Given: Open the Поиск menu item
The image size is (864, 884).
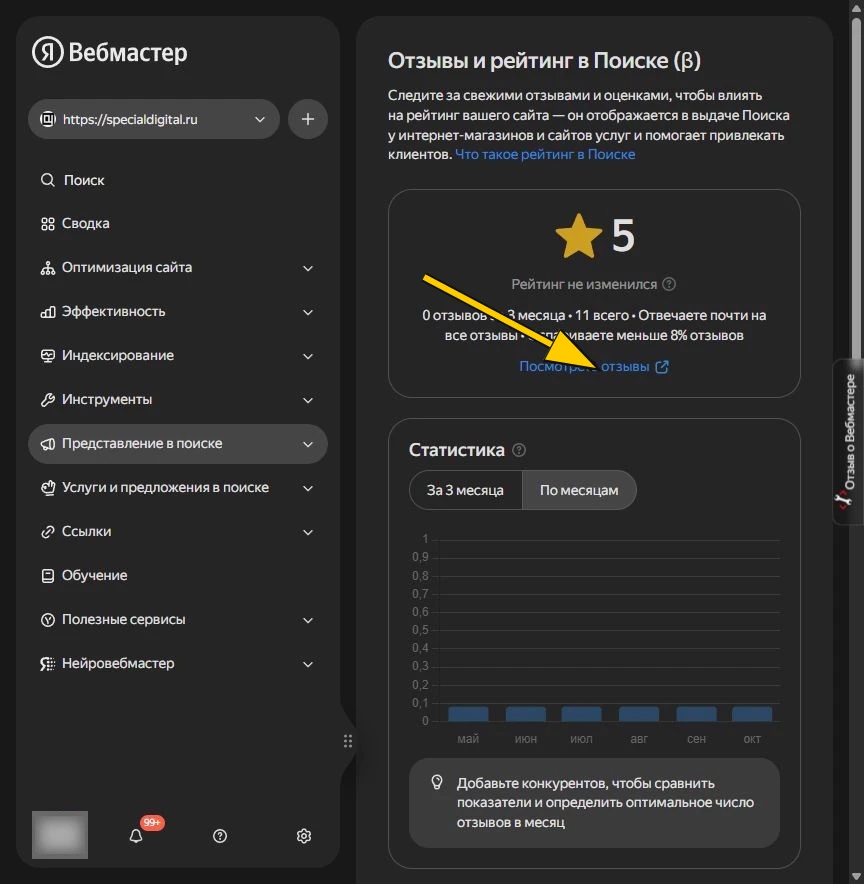Looking at the screenshot, I should tap(178, 180).
